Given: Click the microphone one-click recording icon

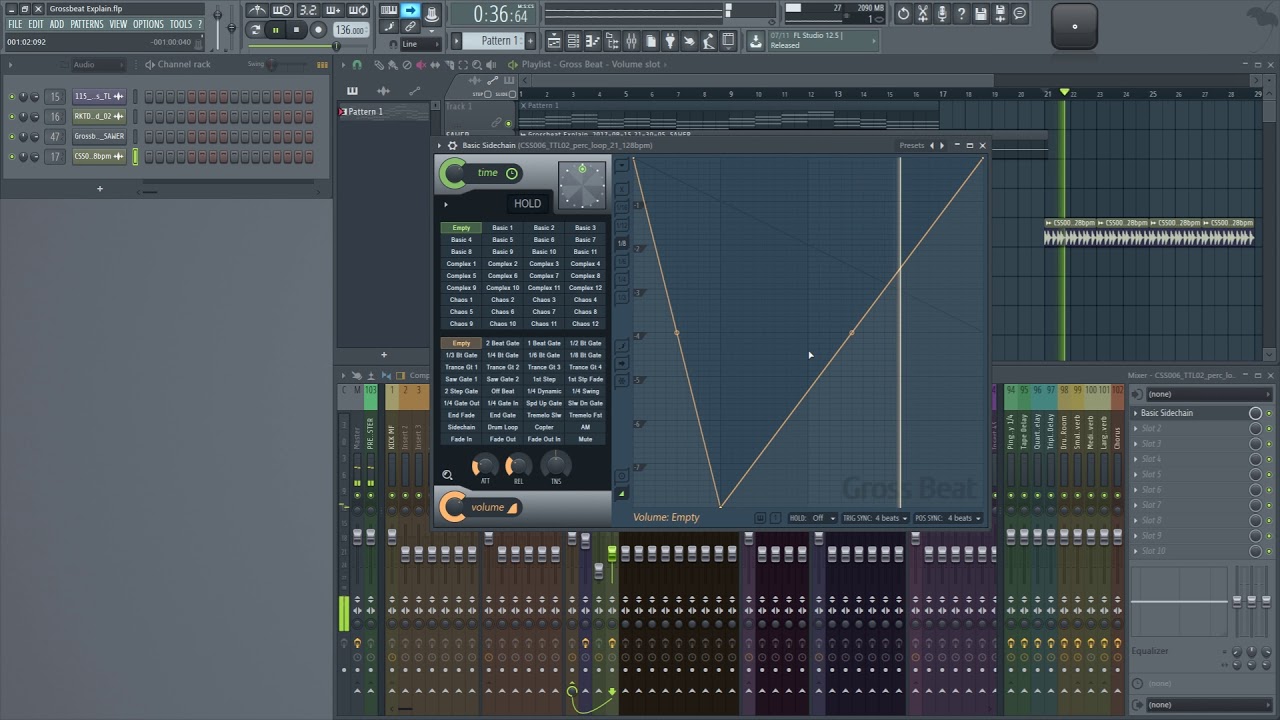Looking at the screenshot, I should (942, 13).
